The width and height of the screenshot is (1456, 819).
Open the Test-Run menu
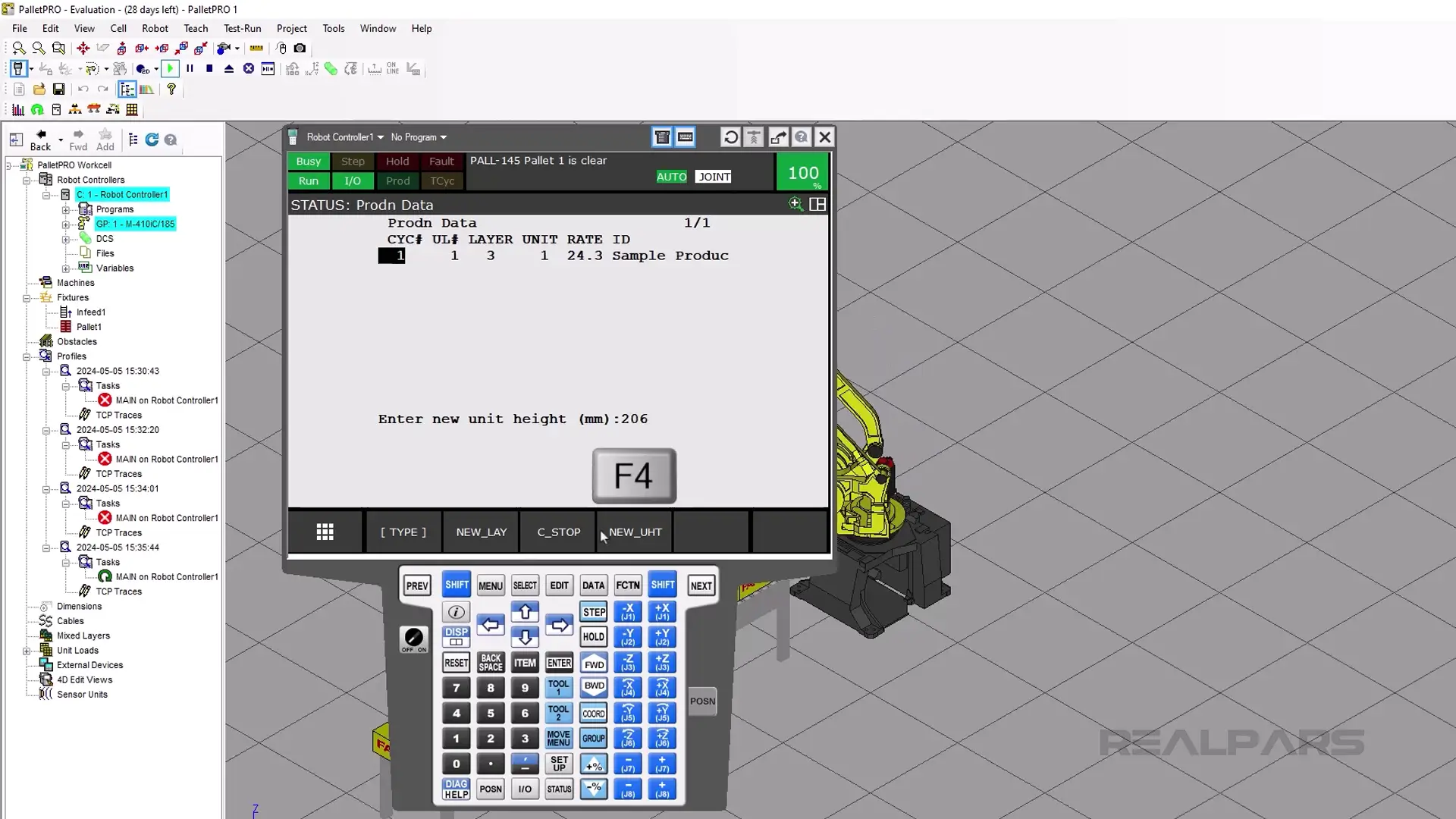point(243,28)
